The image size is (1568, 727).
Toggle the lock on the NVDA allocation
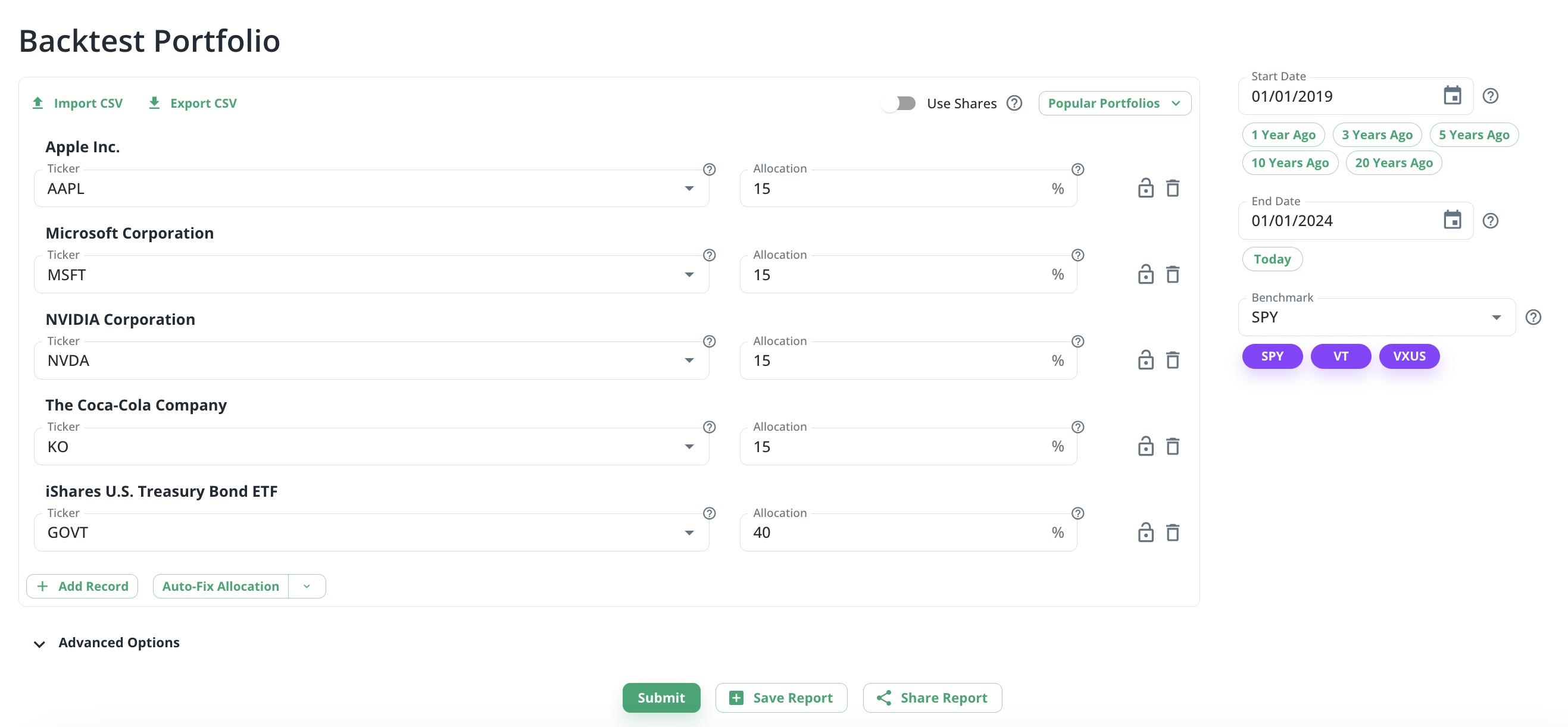point(1145,359)
